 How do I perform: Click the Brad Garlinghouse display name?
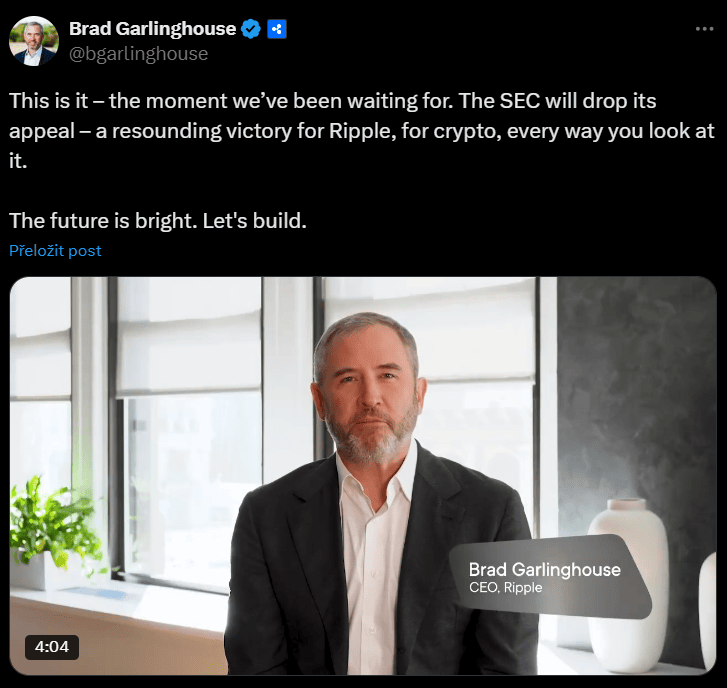tap(152, 29)
